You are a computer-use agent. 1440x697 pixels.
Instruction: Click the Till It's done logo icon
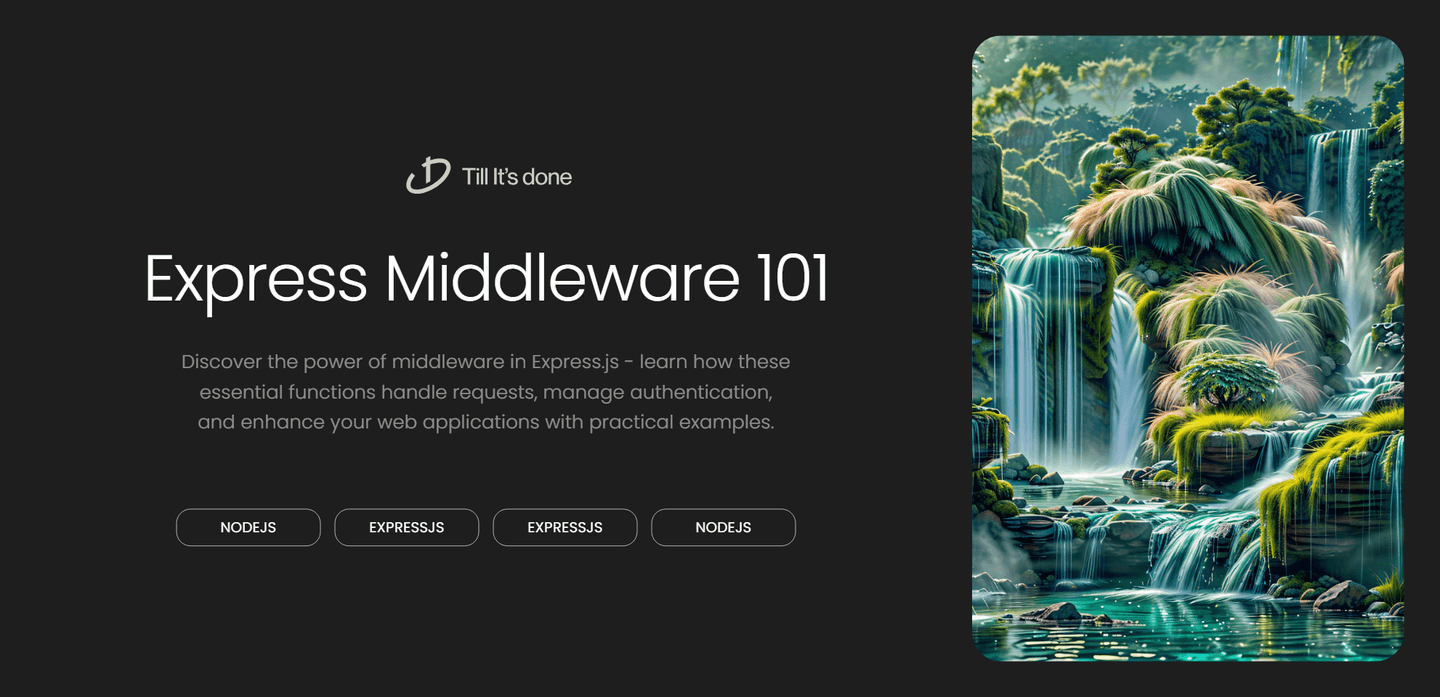[x=428, y=175]
